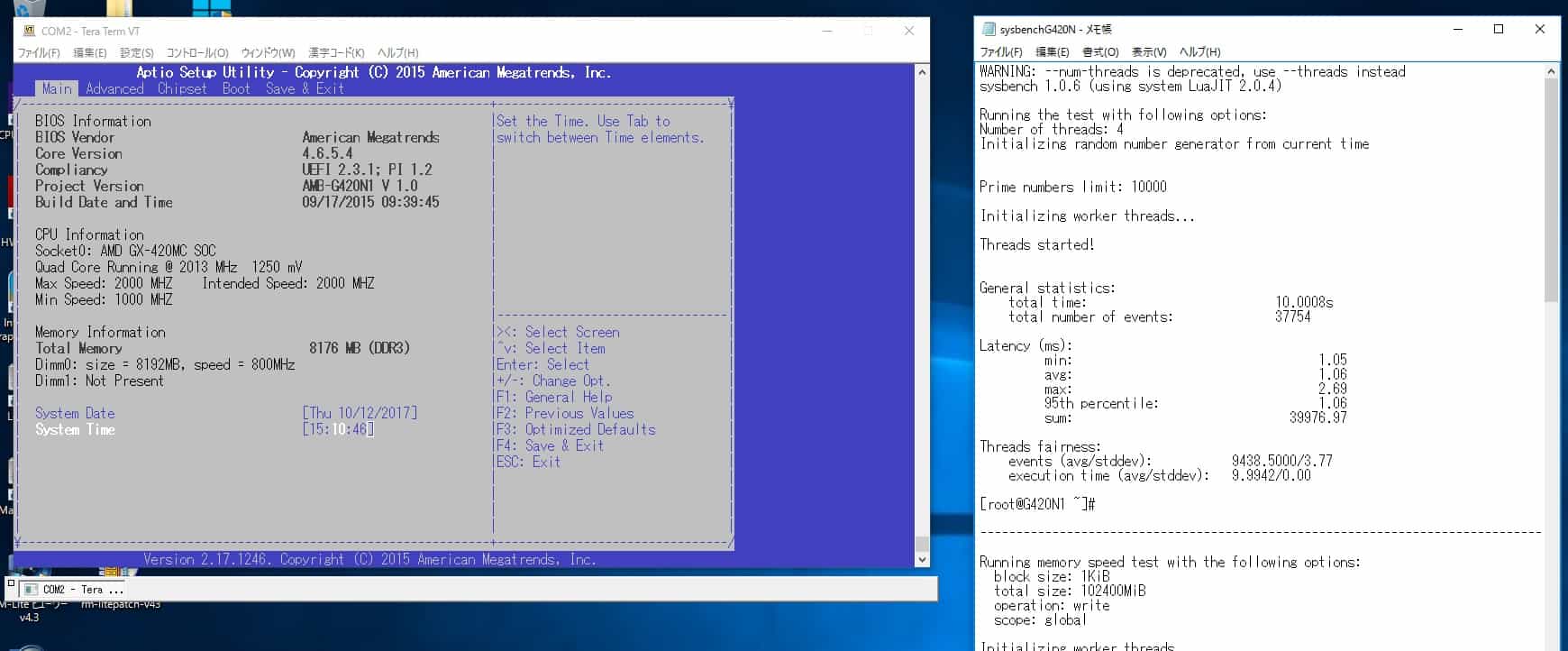The height and width of the screenshot is (651, 1568).
Task: Click Tera Term scrollbar up arrow
Action: (922, 71)
